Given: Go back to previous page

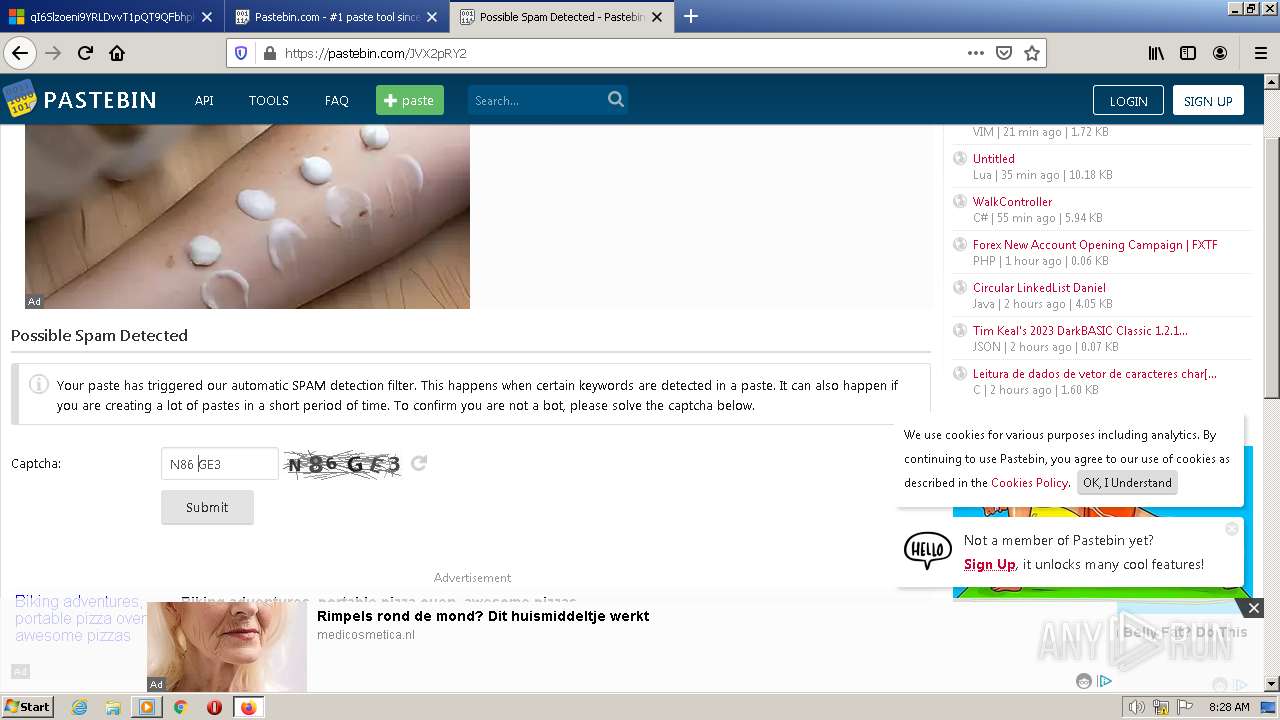Looking at the screenshot, I should (20, 53).
